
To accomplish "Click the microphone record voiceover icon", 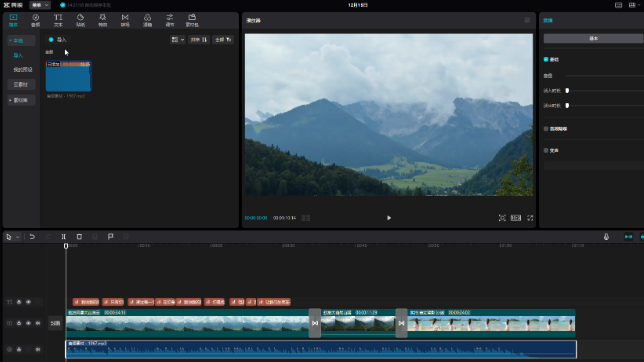I will pyautogui.click(x=606, y=237).
